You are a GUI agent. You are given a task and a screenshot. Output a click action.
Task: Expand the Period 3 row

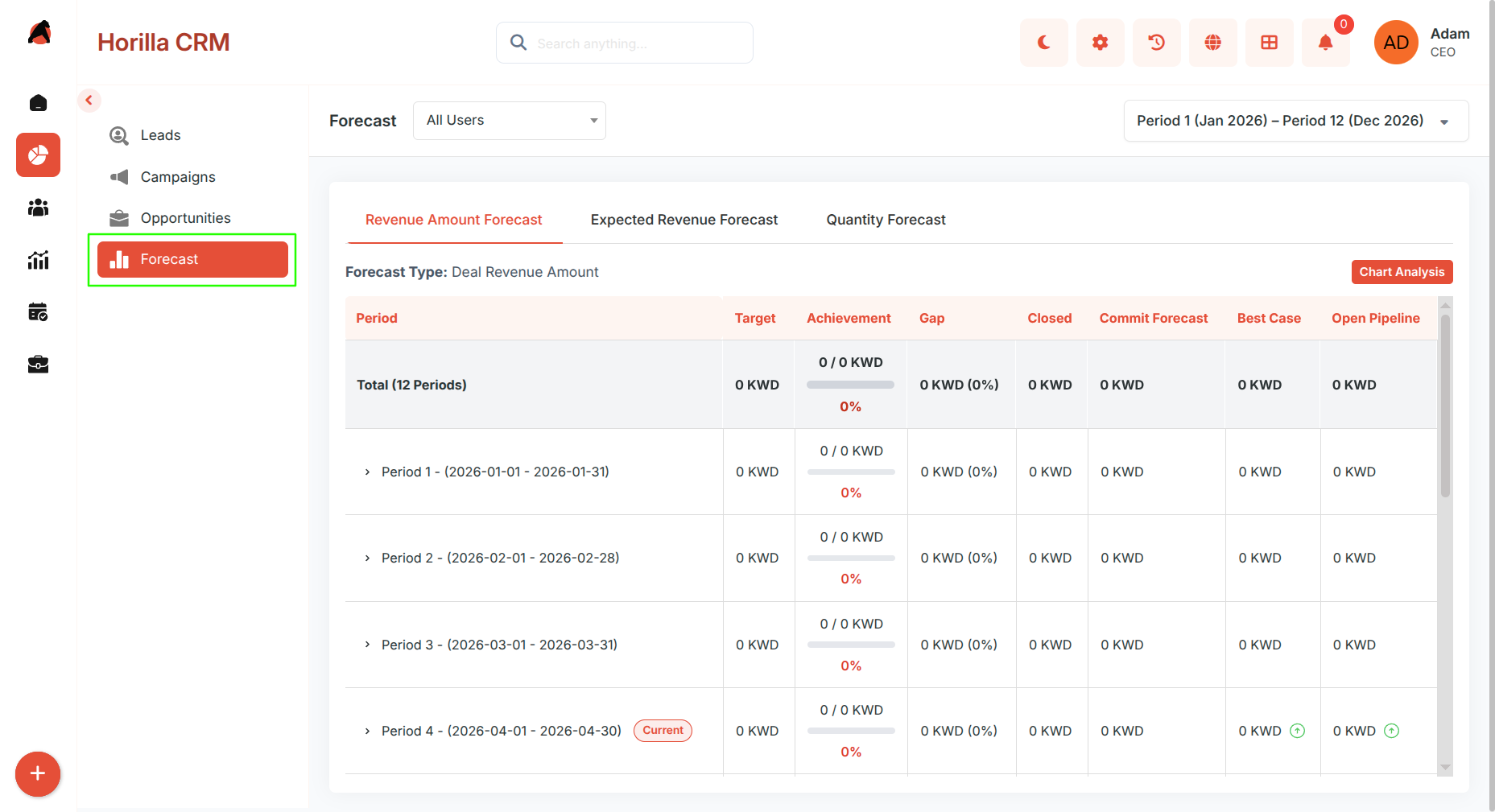pos(367,645)
